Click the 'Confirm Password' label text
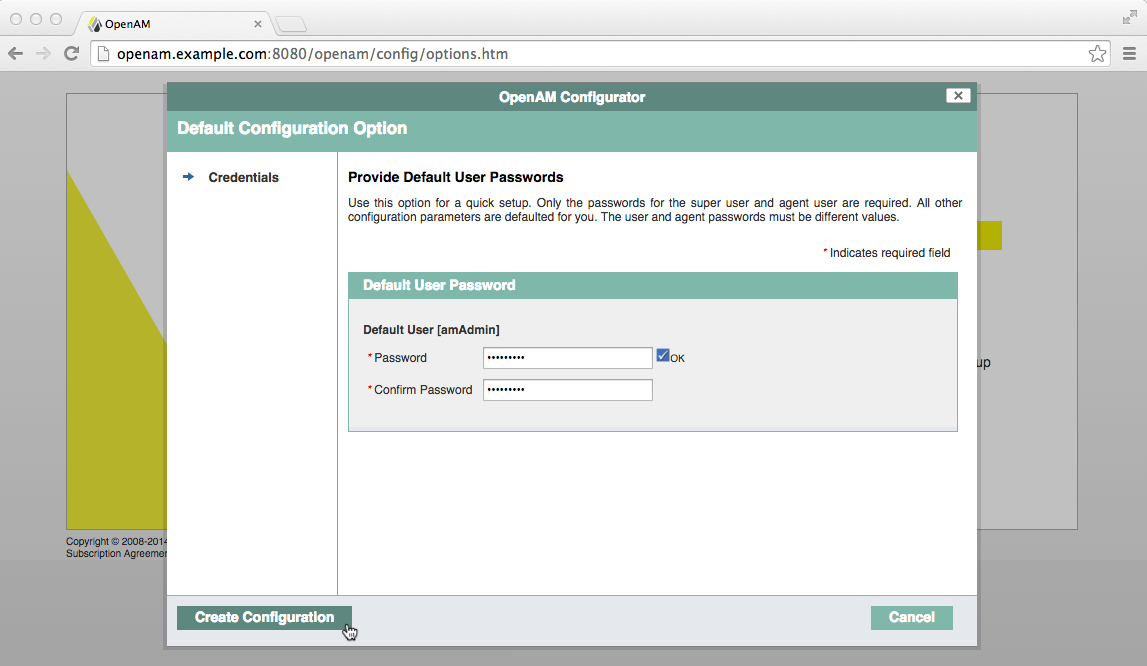The height and width of the screenshot is (666, 1147). click(x=423, y=390)
